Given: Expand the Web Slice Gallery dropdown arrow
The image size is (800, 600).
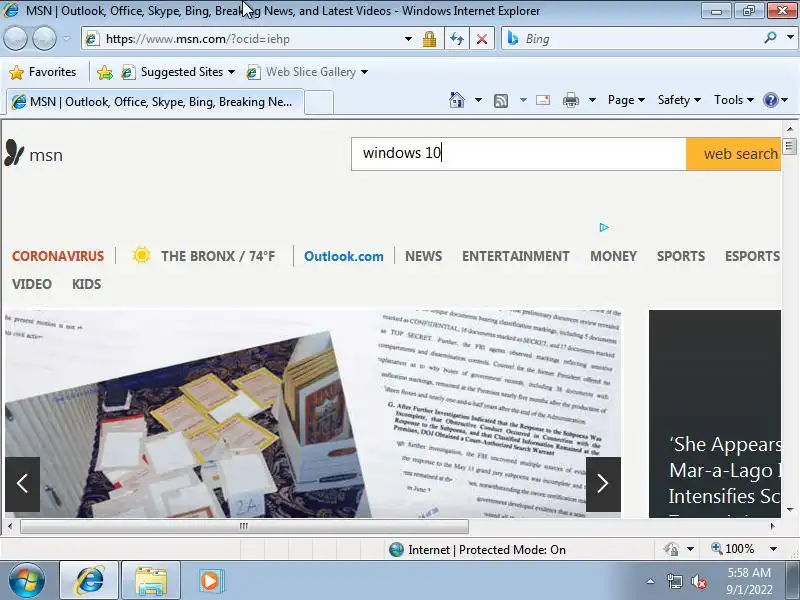Looking at the screenshot, I should pos(364,72).
